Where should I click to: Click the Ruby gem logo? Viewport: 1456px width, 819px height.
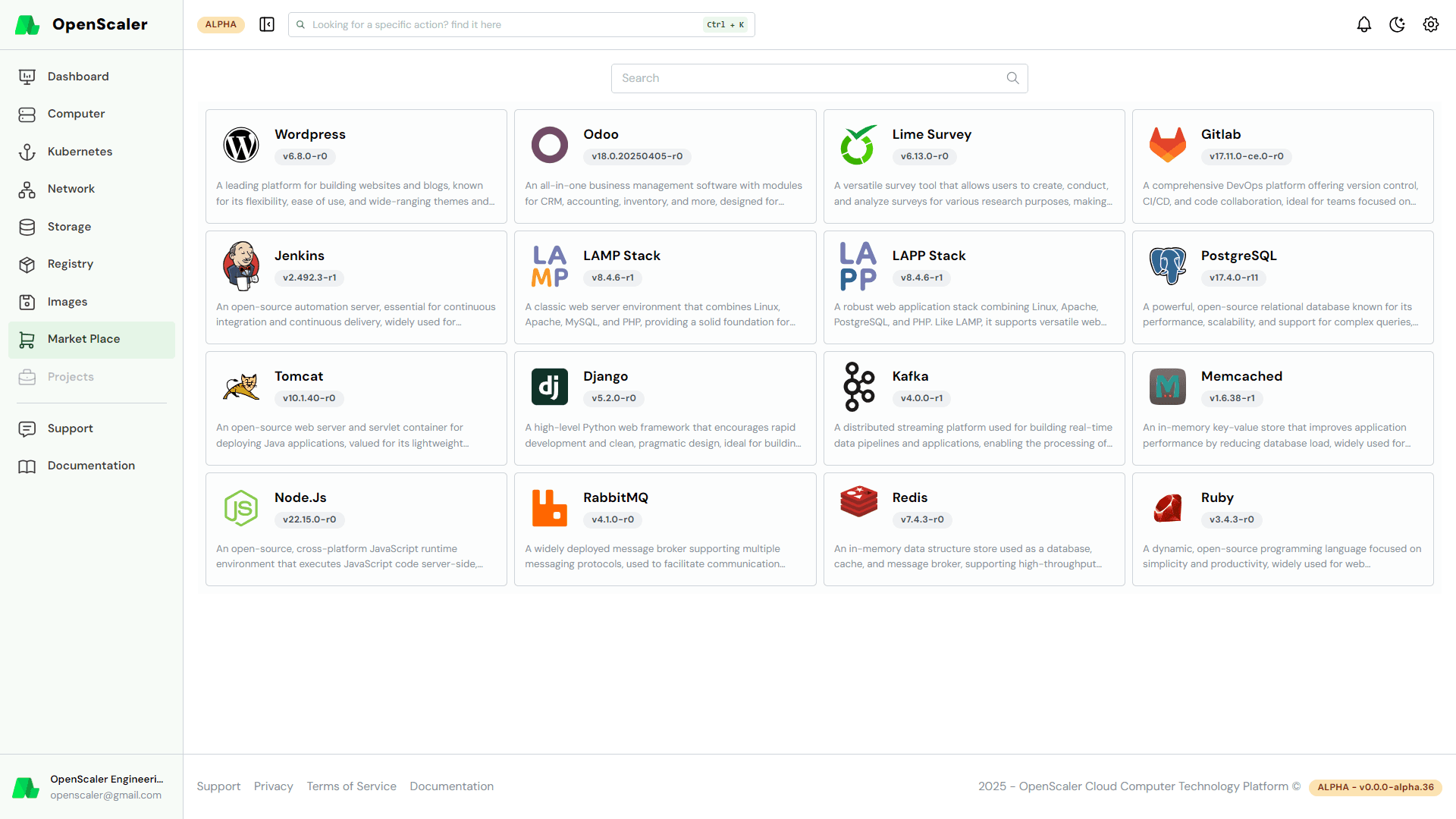click(x=1168, y=508)
